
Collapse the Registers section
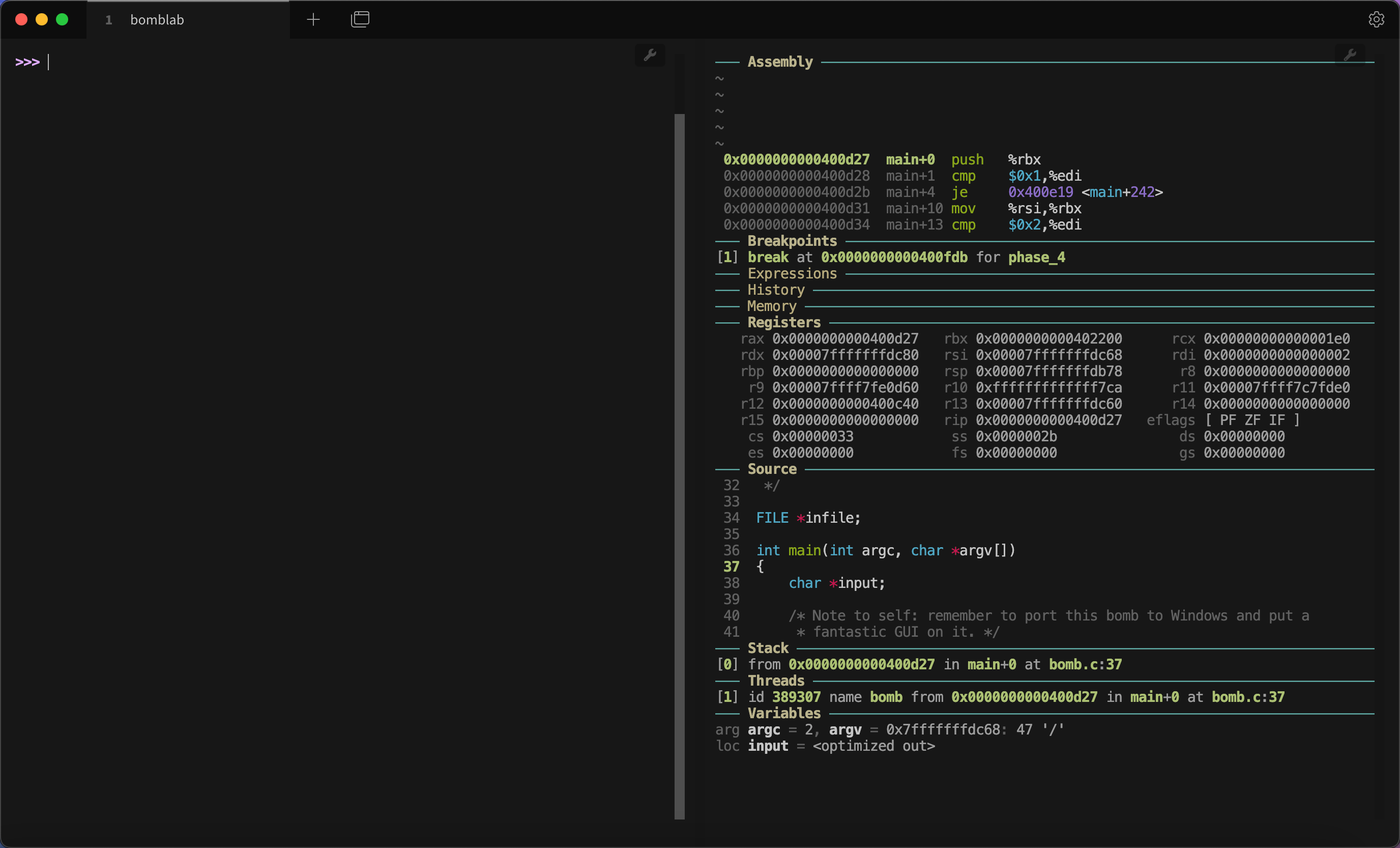click(783, 322)
